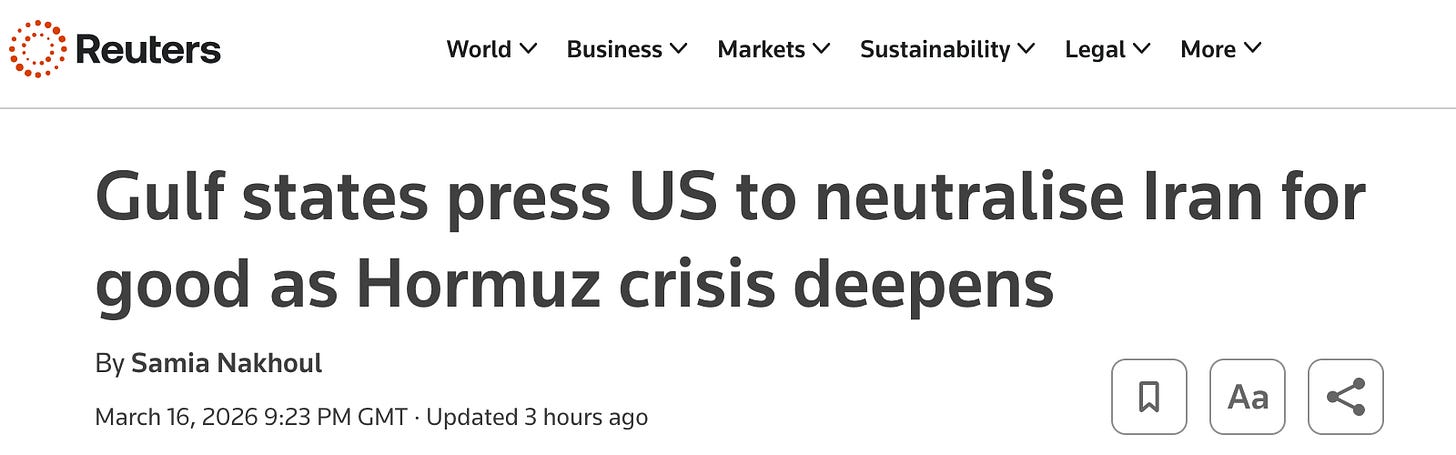Expand the chevron next to World
The height and width of the screenshot is (455, 1456).
point(529,49)
